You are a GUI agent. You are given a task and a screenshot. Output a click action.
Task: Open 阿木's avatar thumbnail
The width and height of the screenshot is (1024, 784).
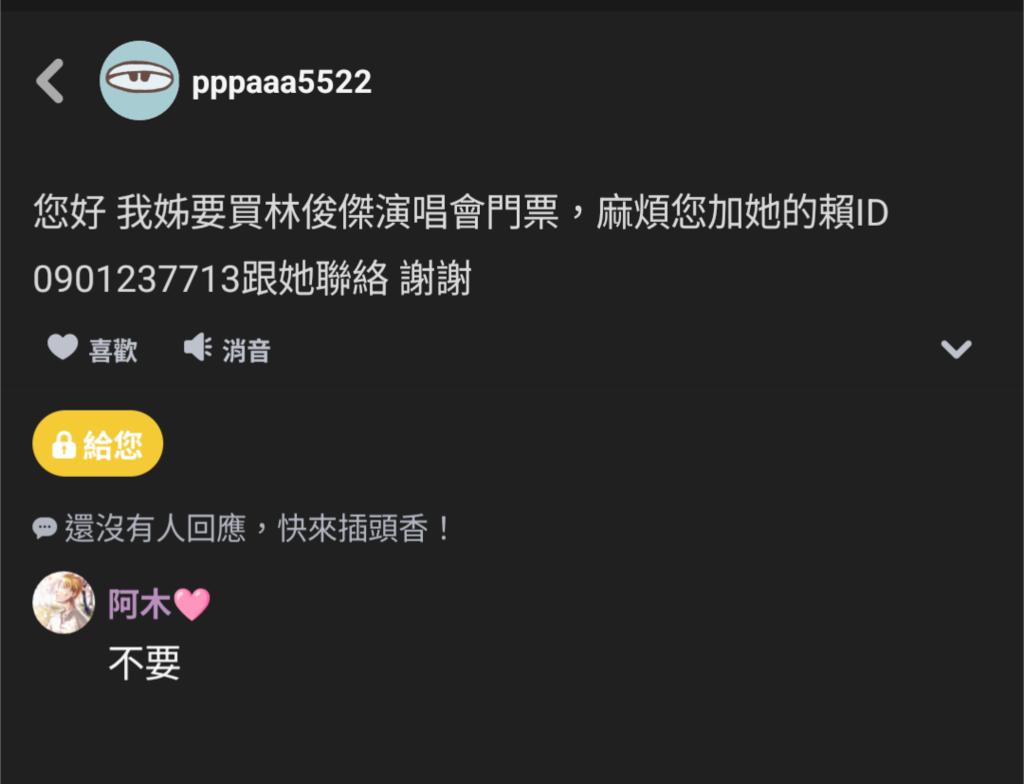pos(64,602)
